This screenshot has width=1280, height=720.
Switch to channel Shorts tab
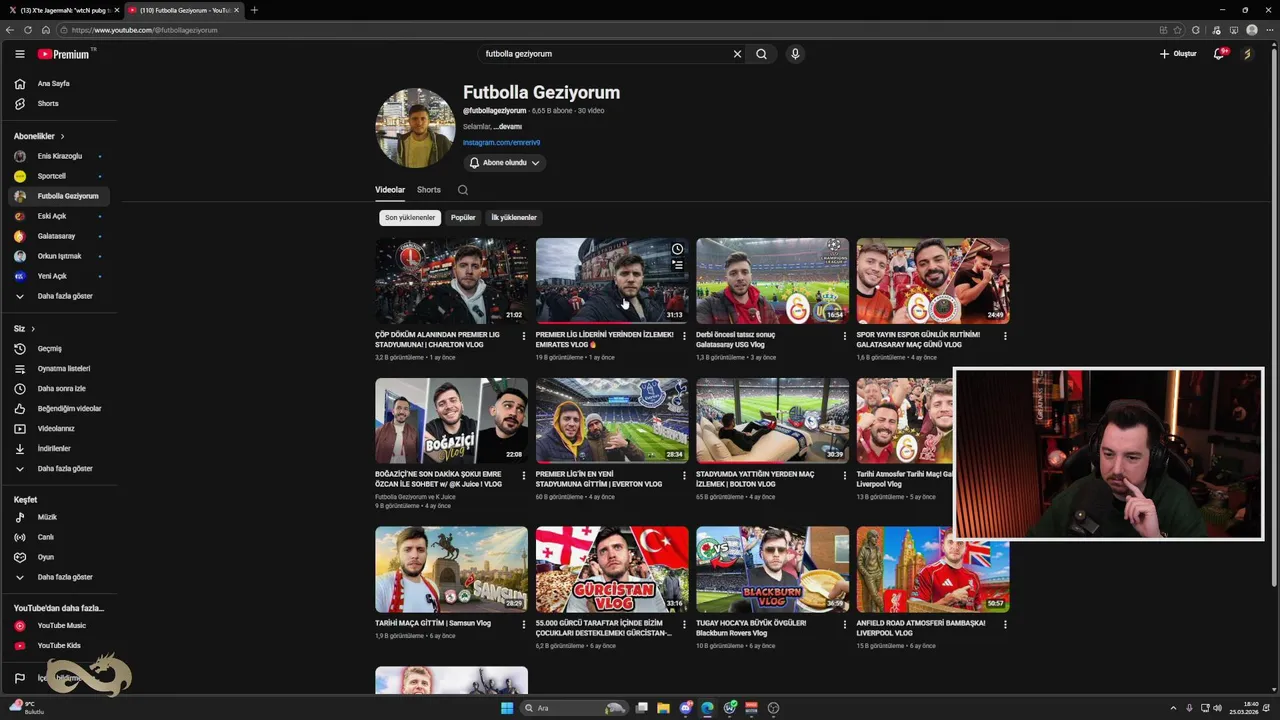(x=429, y=190)
